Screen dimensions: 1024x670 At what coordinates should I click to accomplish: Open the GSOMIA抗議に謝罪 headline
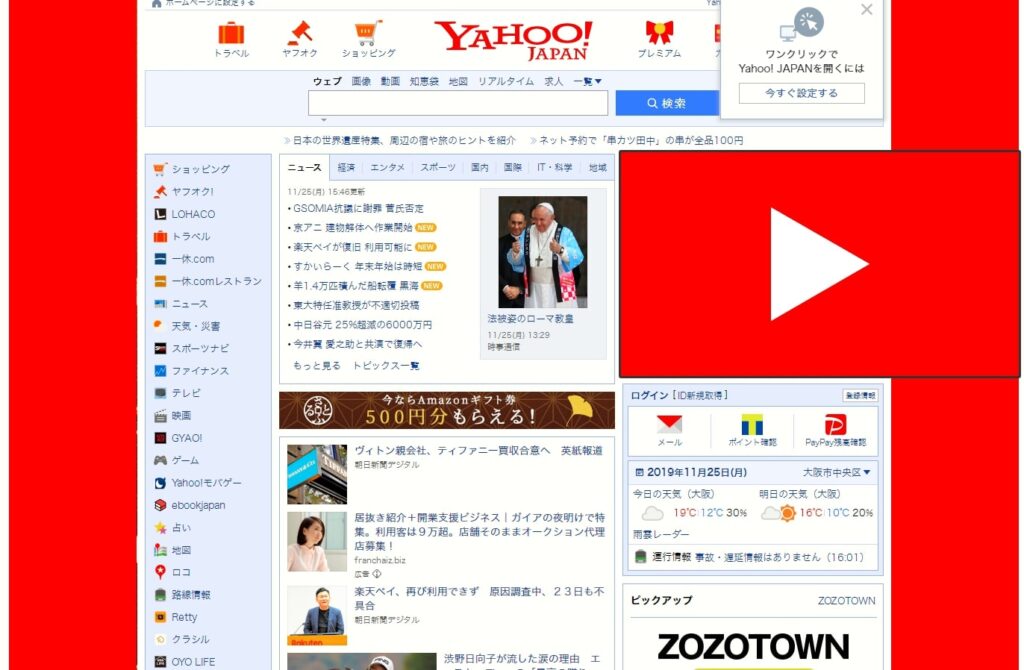click(x=358, y=208)
